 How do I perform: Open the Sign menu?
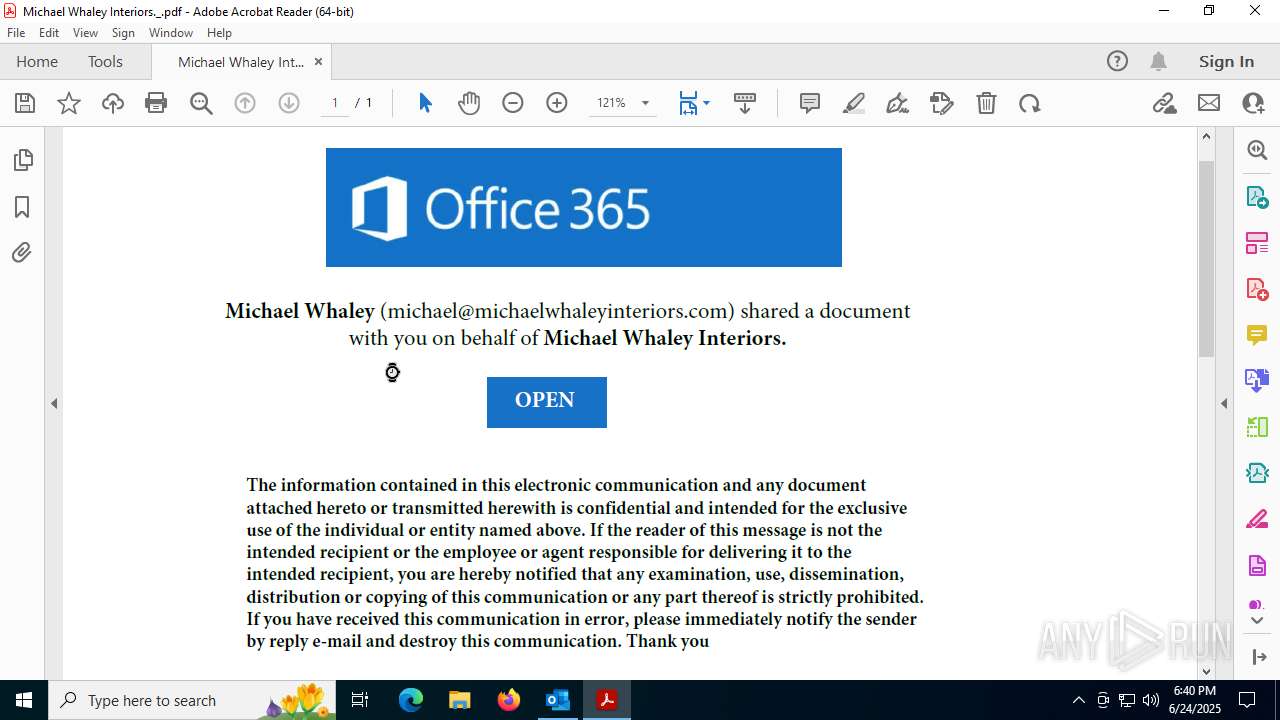click(123, 33)
